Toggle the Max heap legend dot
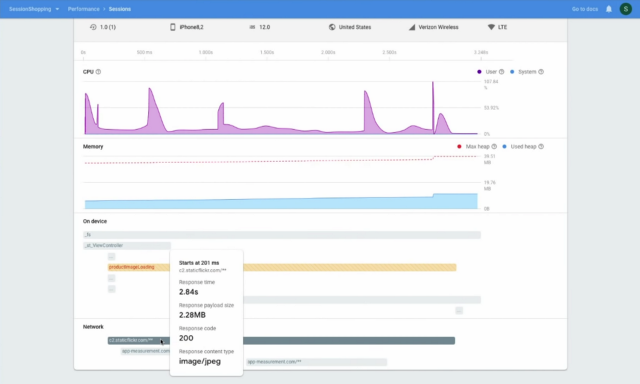 (x=459, y=146)
